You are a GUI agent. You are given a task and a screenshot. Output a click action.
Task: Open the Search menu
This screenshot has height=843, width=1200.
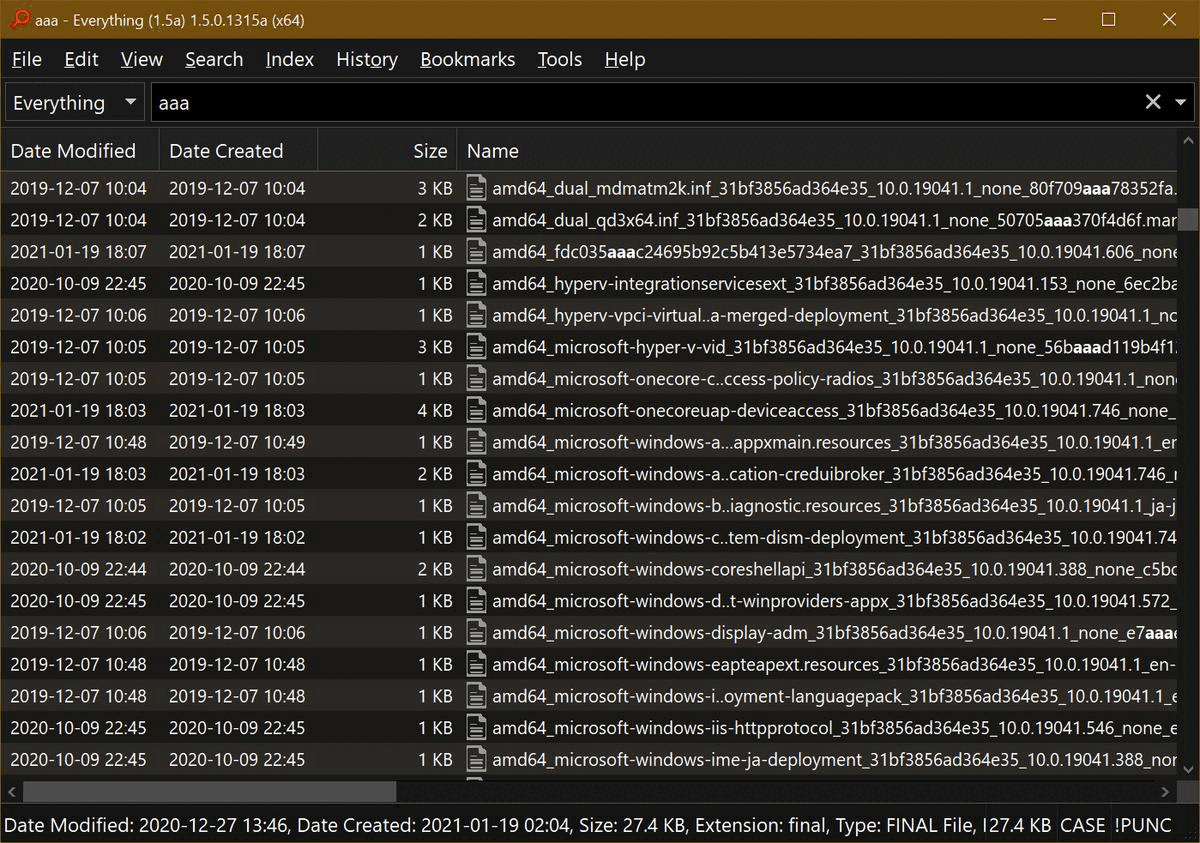click(214, 59)
